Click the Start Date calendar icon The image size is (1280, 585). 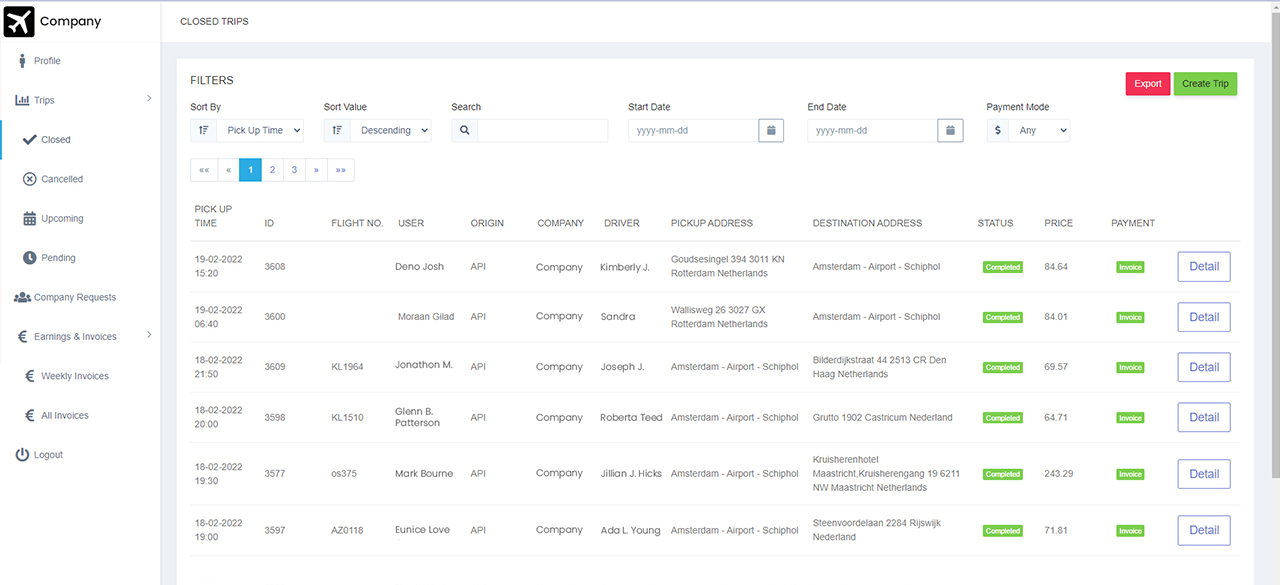coord(771,130)
